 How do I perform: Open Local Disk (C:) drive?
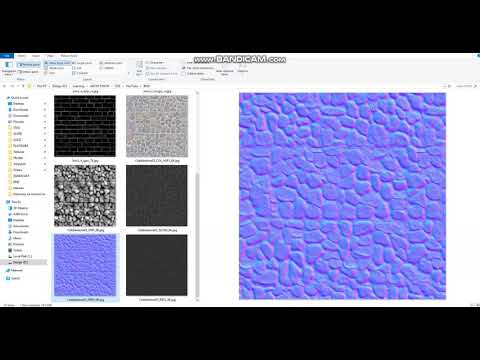click(x=22, y=256)
